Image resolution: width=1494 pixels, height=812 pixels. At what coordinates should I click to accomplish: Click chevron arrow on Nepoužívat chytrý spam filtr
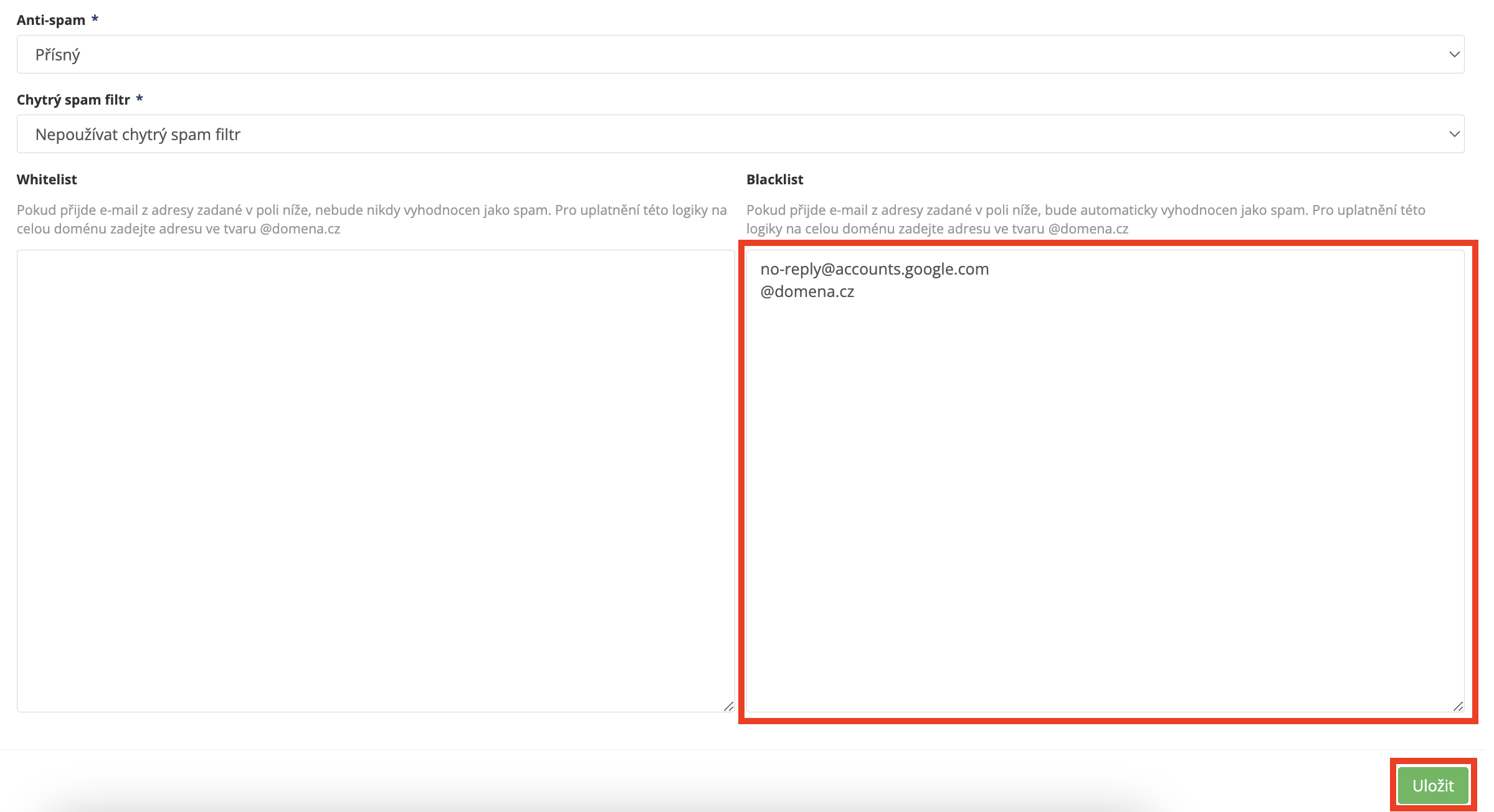coord(1454,135)
